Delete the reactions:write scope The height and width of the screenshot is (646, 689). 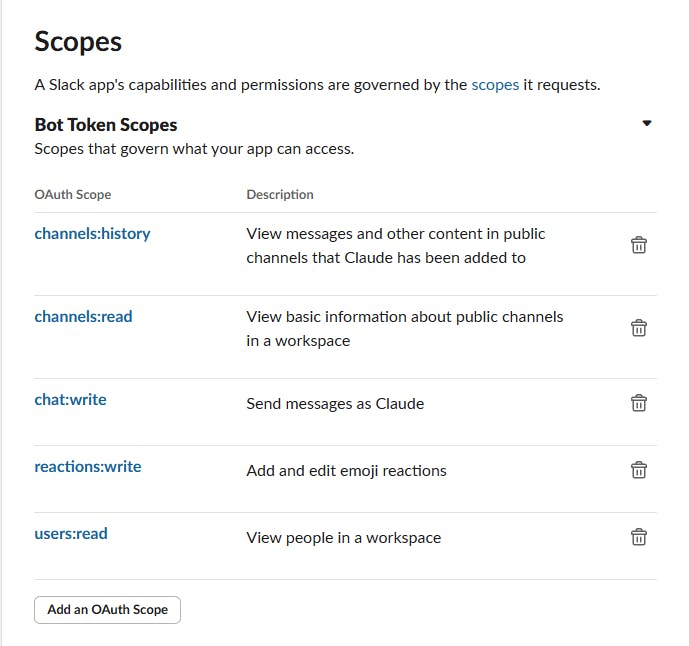click(x=638, y=470)
